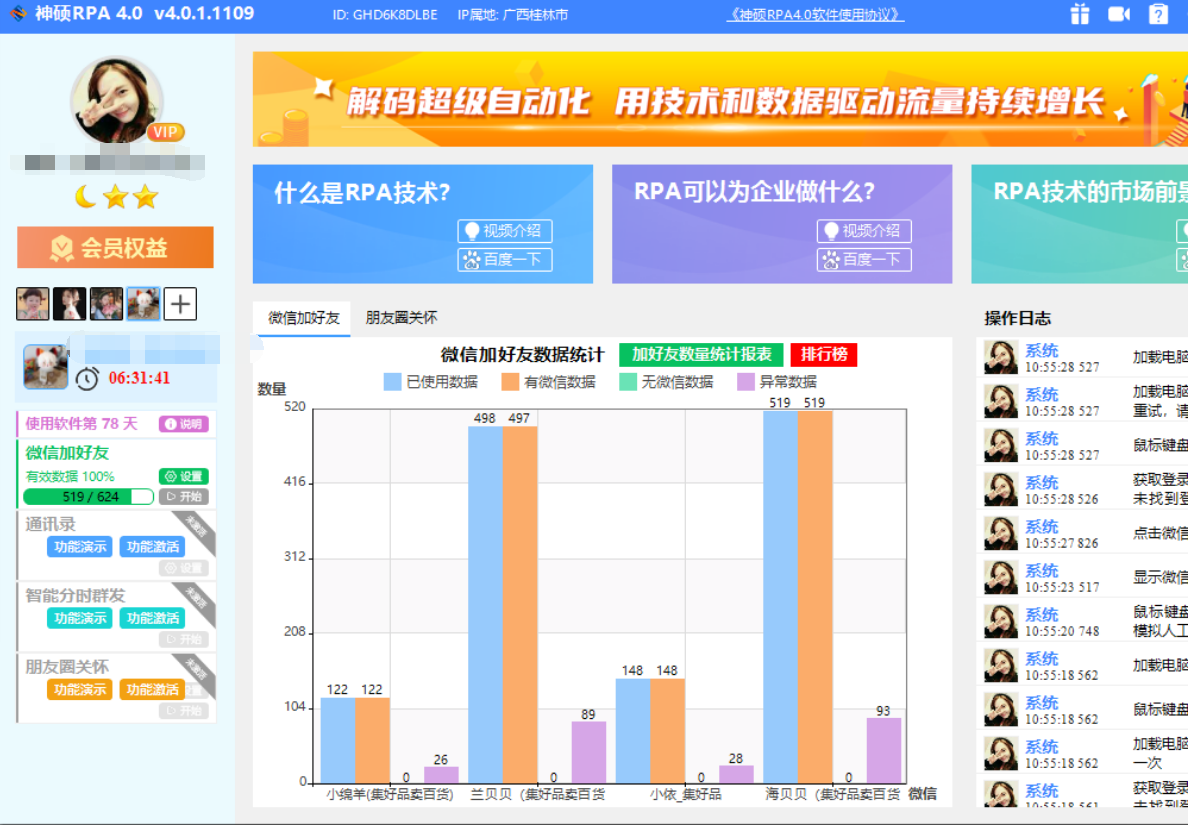Screen dimensions: 1189x825
Task: Click 使用软件第 78 天 text
Action: (x=81, y=424)
